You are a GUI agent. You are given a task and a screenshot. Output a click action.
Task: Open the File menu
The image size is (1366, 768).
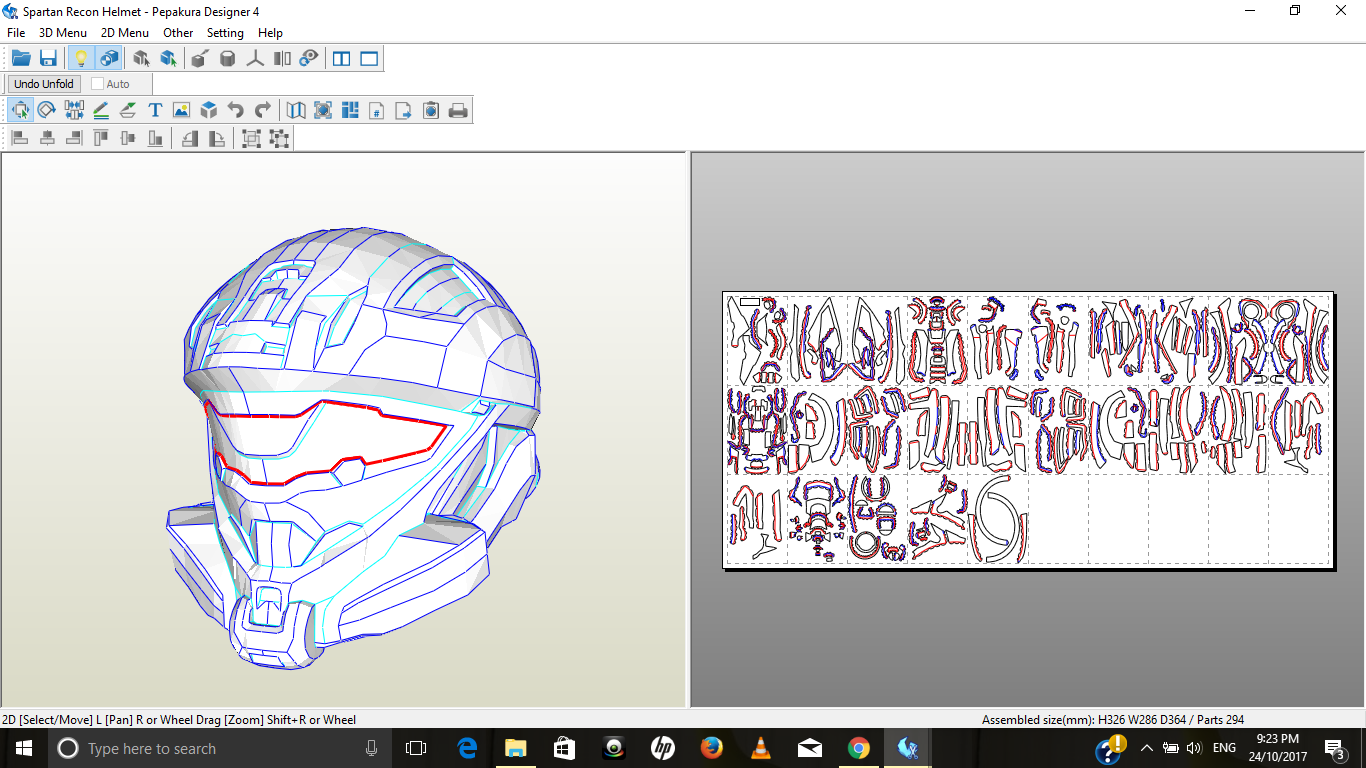(16, 33)
